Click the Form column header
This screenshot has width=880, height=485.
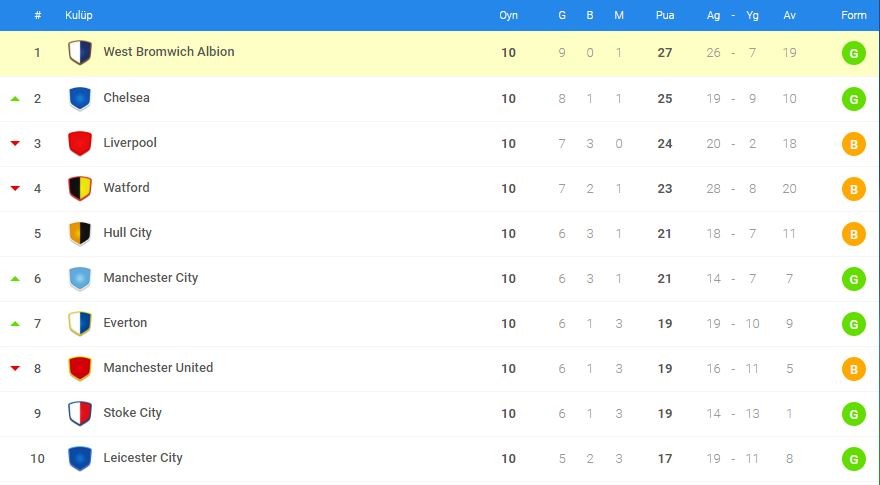854,15
